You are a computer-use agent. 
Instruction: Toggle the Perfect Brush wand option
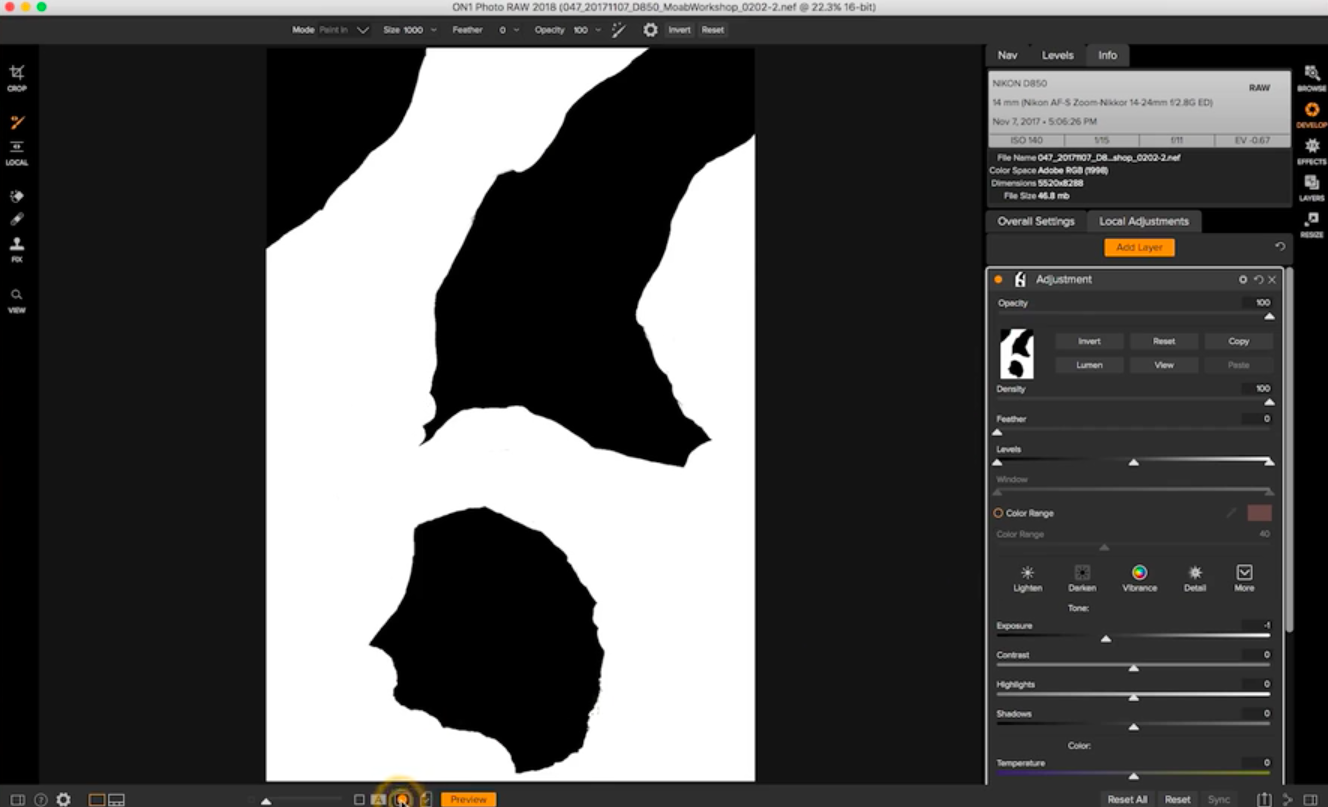click(x=619, y=30)
